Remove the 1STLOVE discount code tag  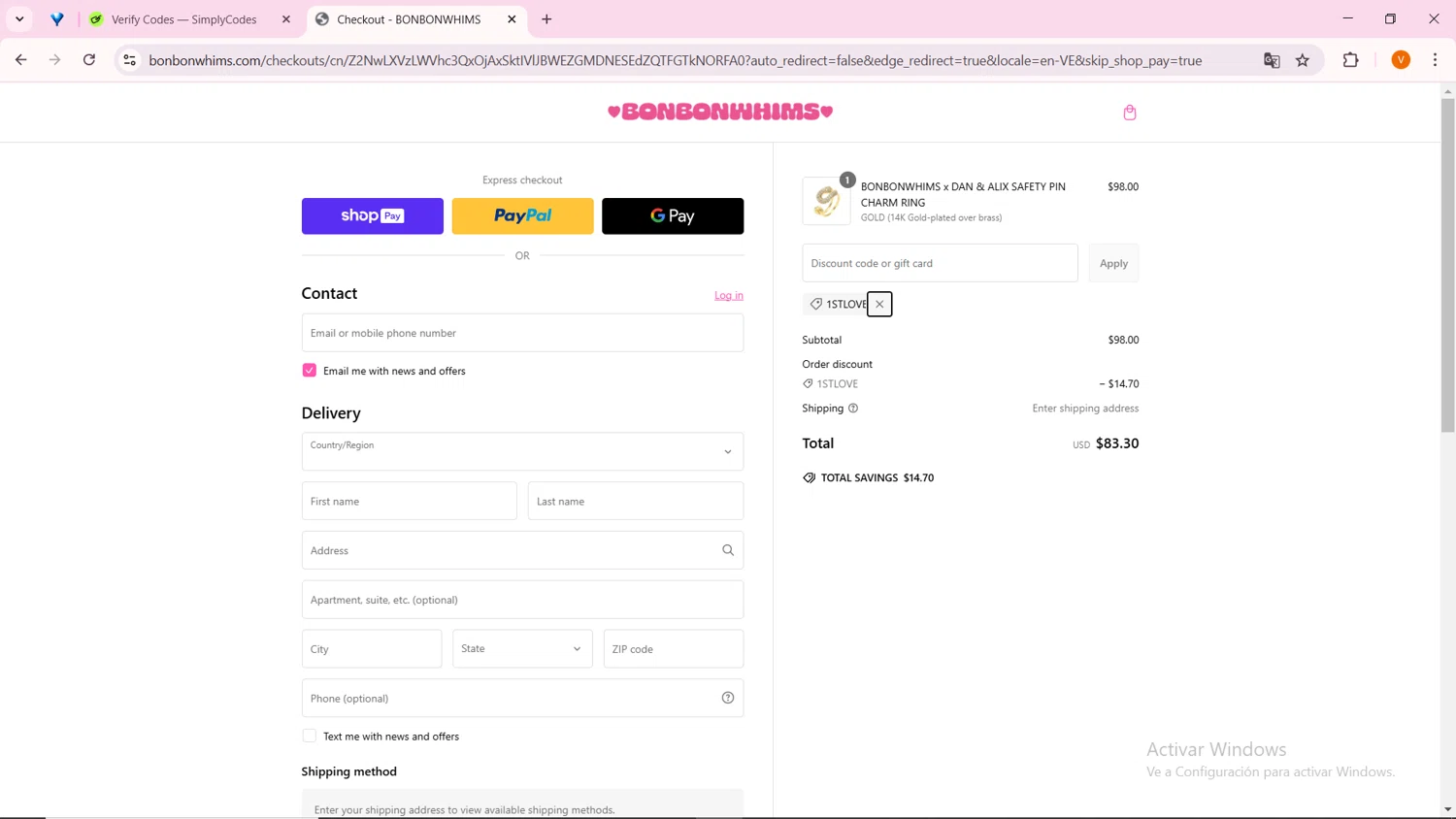pyautogui.click(x=879, y=304)
